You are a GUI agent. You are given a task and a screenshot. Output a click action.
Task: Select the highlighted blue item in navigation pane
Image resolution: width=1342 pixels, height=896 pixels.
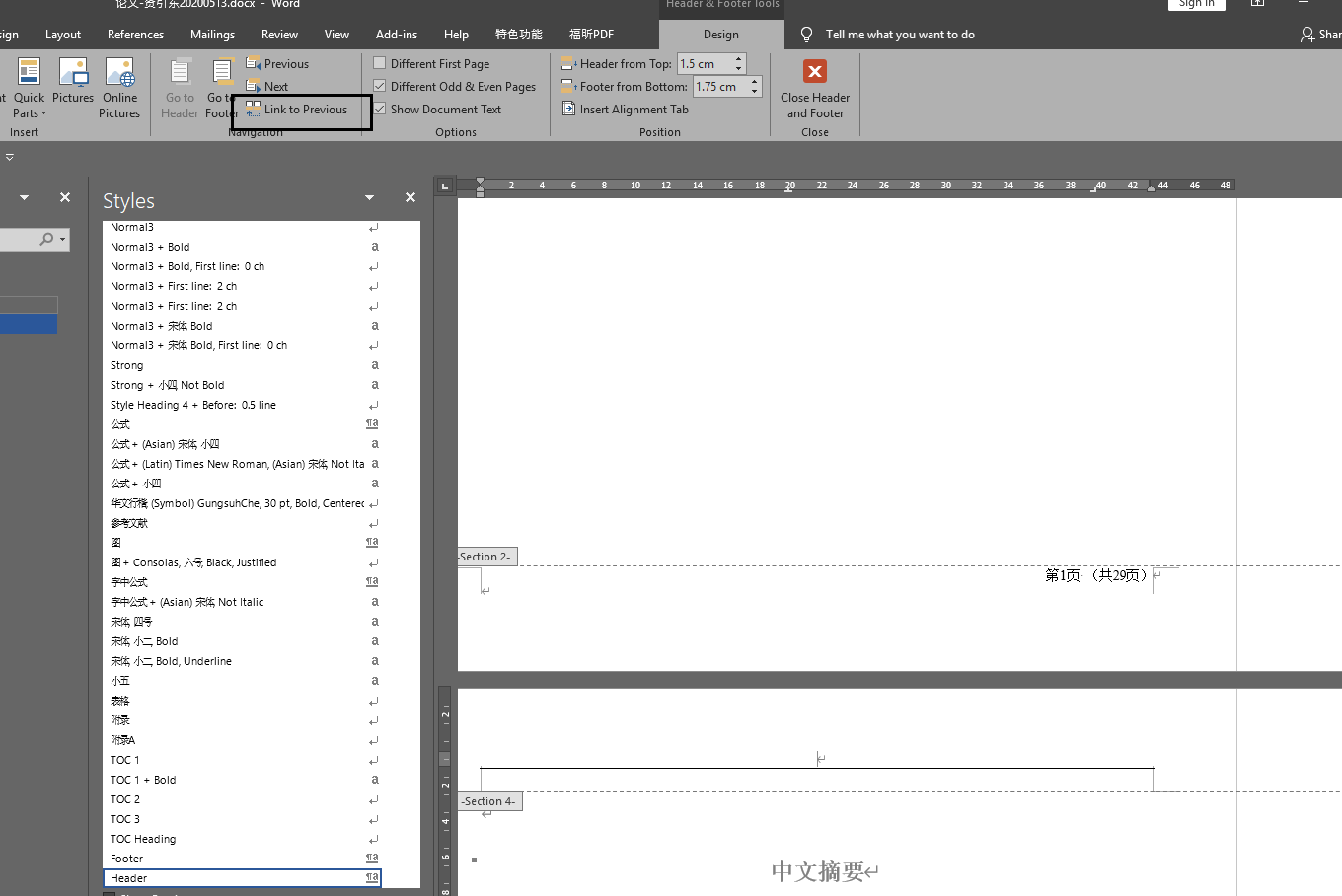[x=29, y=324]
